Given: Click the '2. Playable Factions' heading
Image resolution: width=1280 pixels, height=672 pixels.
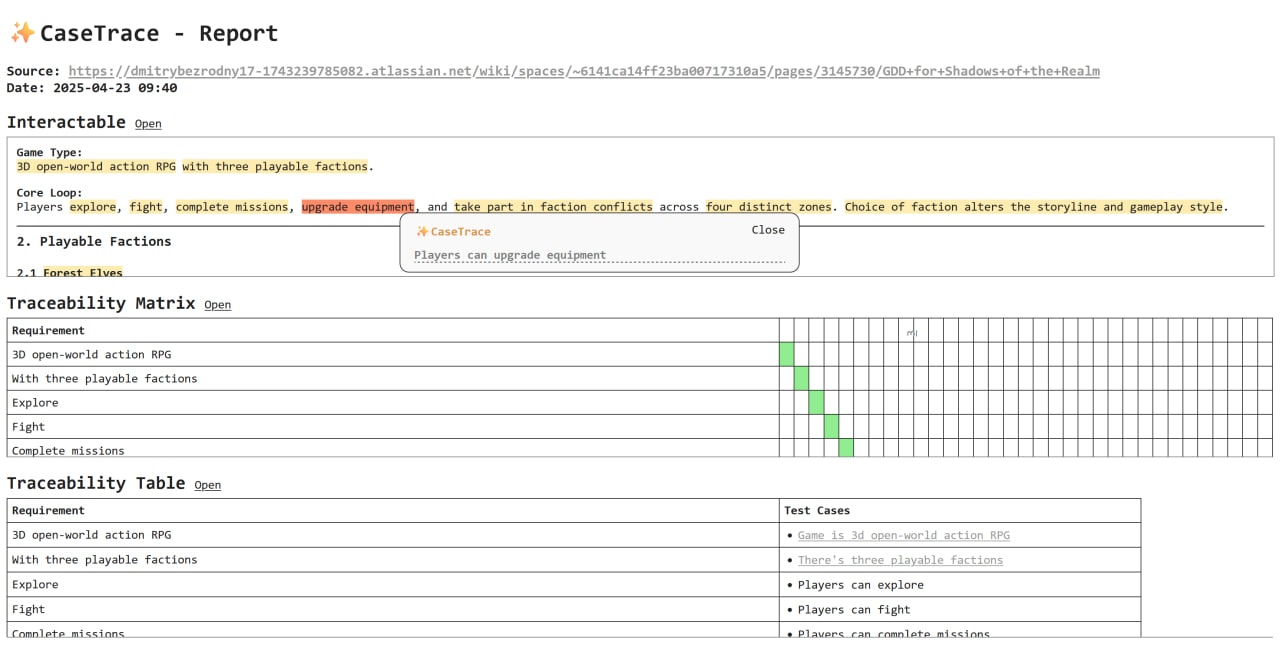Looking at the screenshot, I should (x=94, y=241).
